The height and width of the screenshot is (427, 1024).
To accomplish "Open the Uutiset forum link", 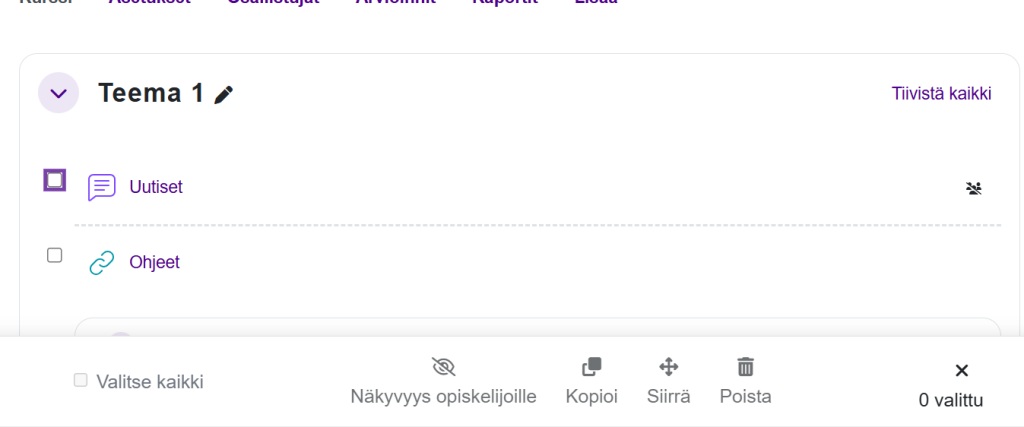I will point(156,187).
